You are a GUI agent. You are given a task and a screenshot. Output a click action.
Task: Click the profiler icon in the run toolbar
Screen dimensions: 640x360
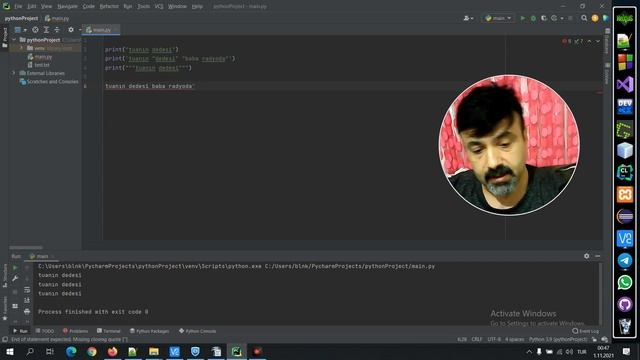554,18
